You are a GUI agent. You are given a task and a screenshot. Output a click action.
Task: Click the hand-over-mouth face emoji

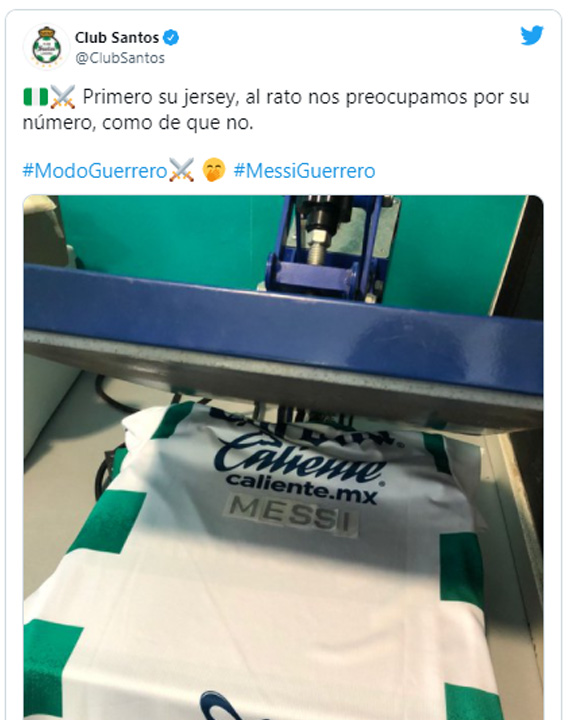point(214,170)
